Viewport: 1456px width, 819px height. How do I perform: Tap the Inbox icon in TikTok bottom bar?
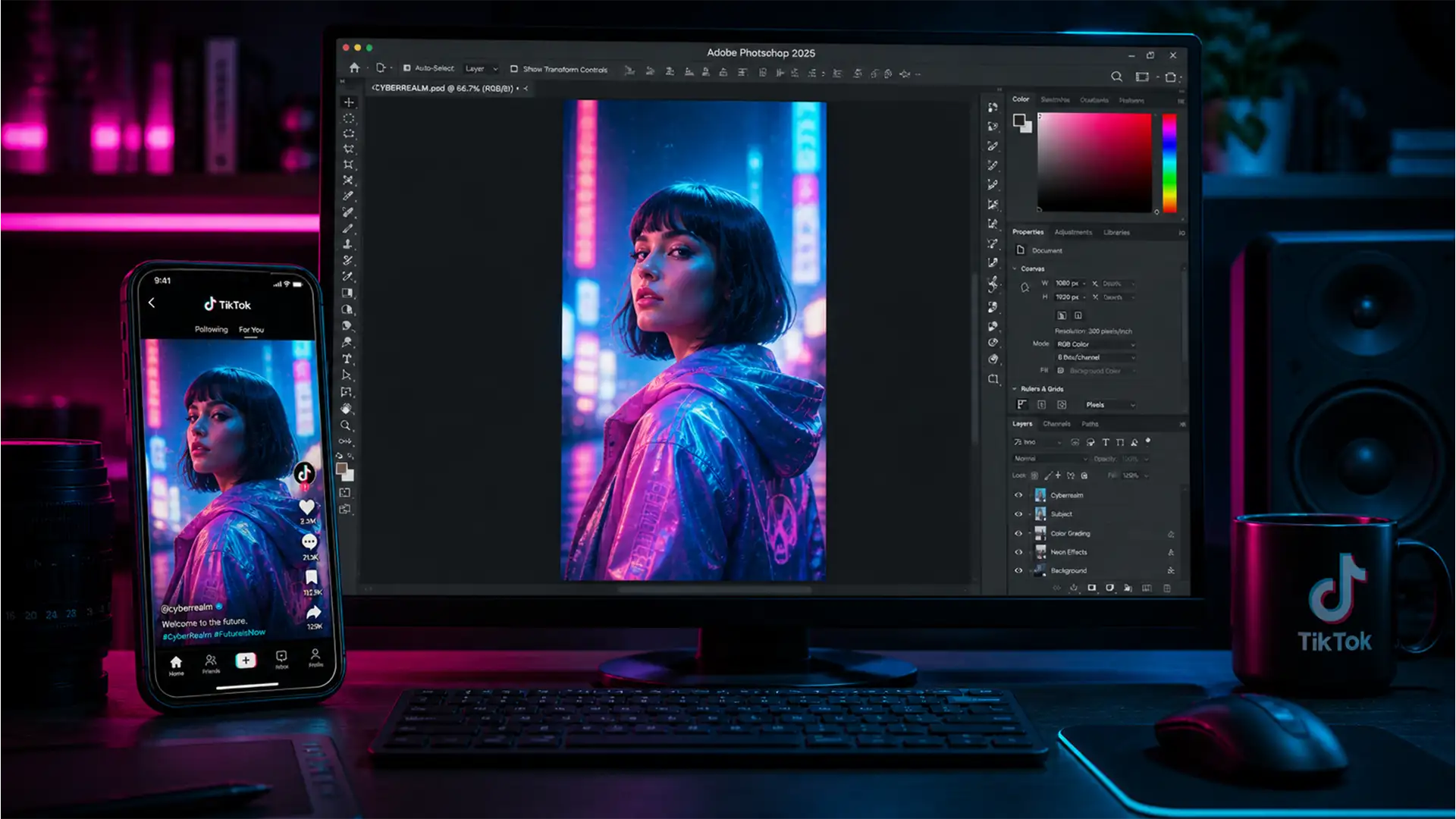click(x=281, y=659)
